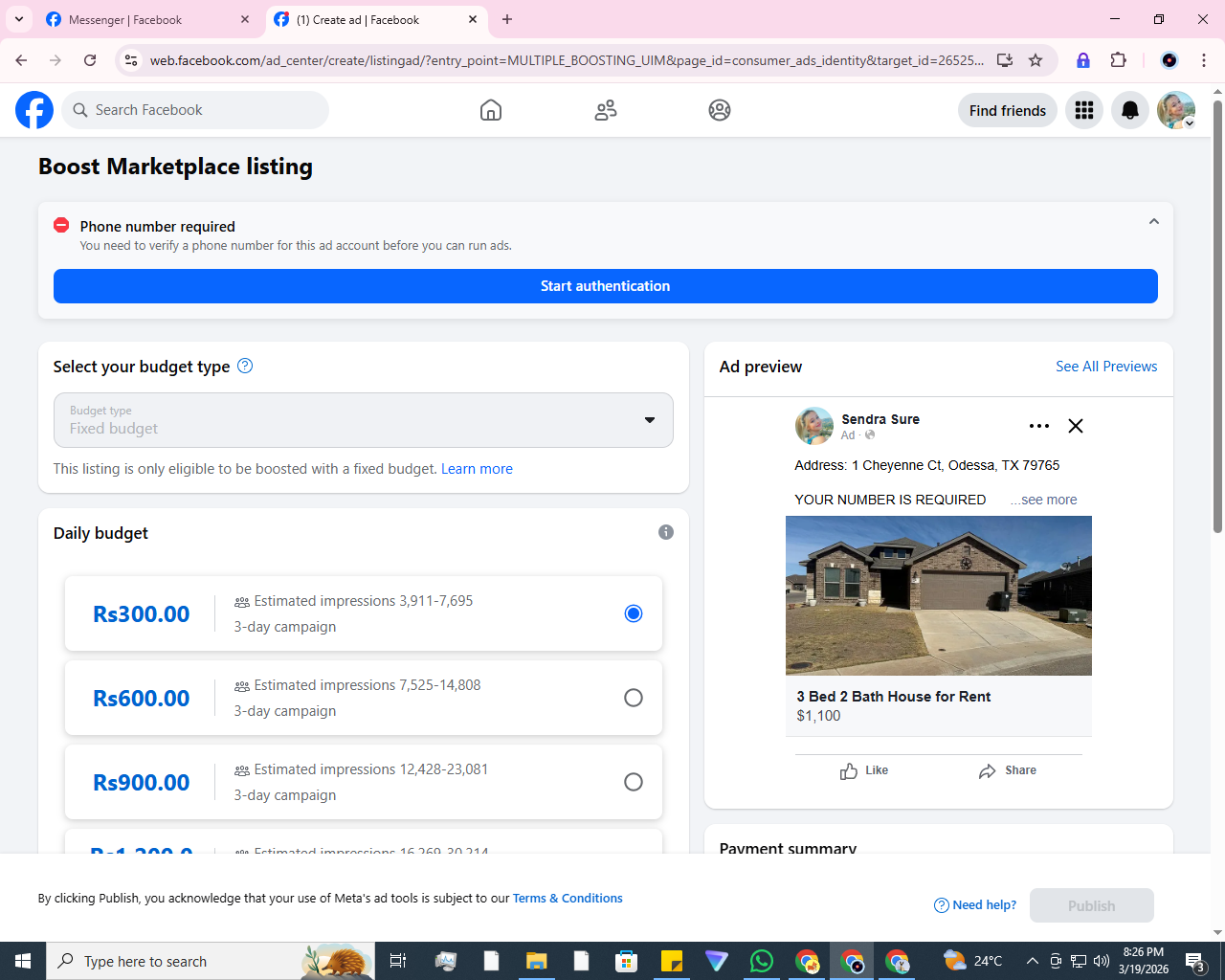Click the install app icon in address bar

coord(1005,60)
